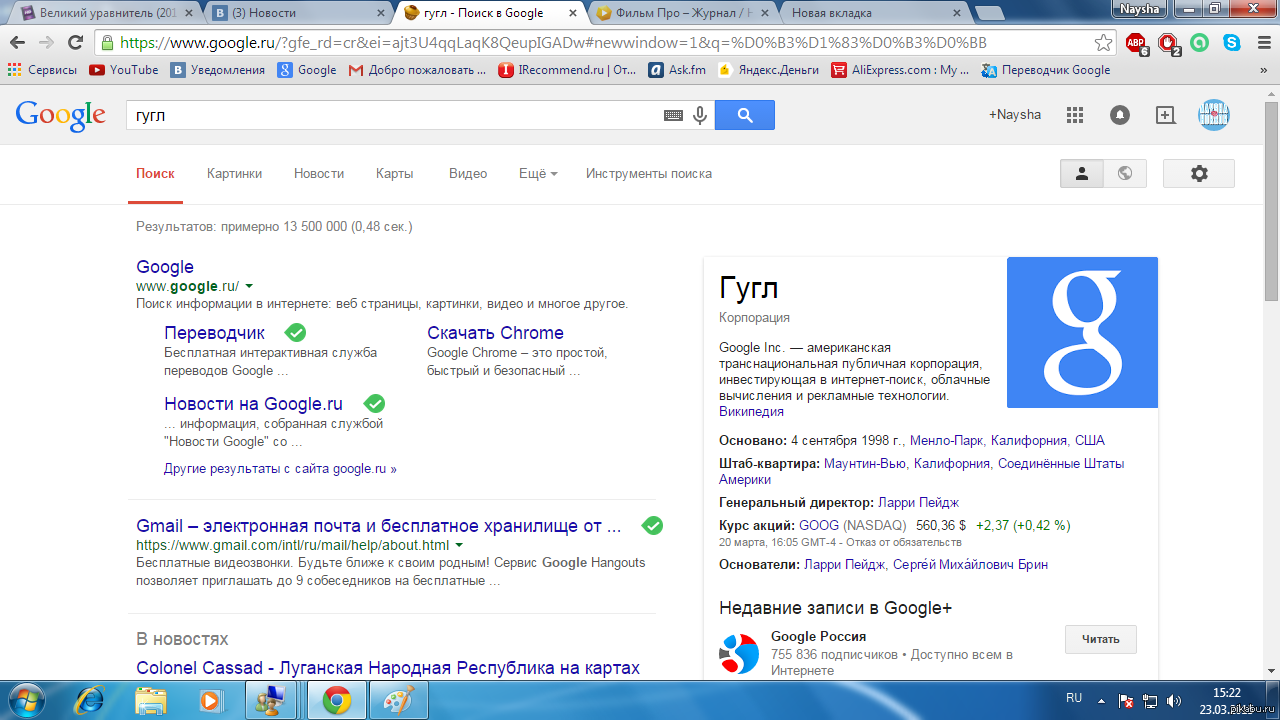Open the Google apps grid

coord(1075,115)
